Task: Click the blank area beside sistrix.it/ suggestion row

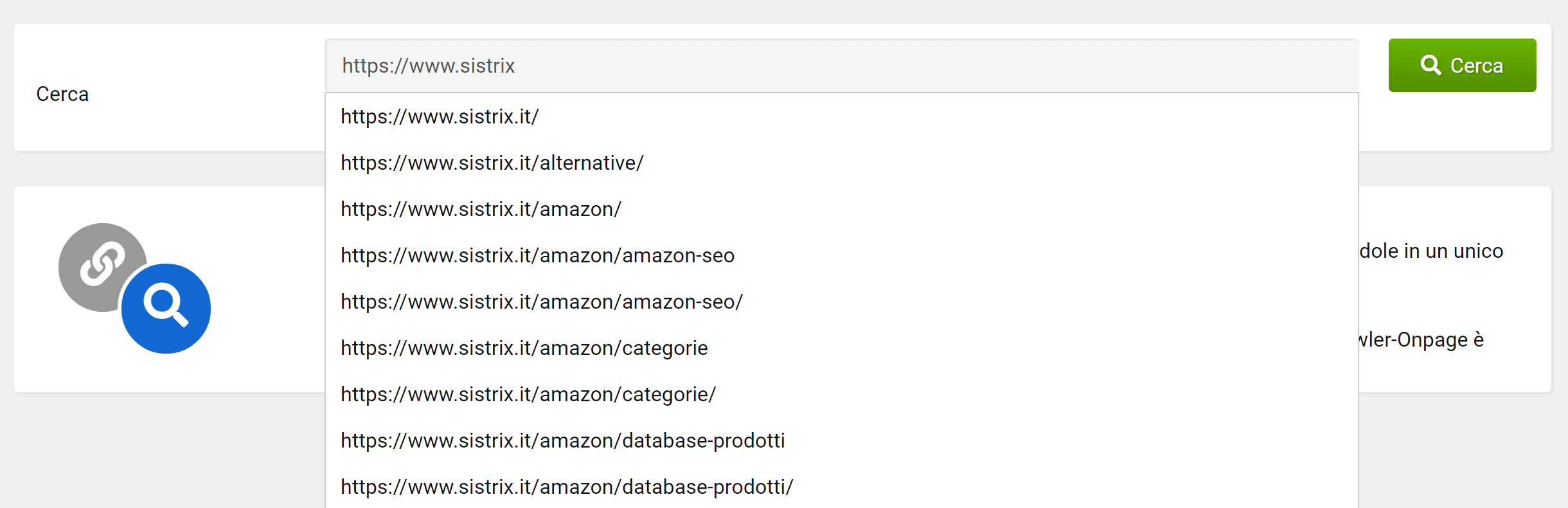Action: point(964,116)
